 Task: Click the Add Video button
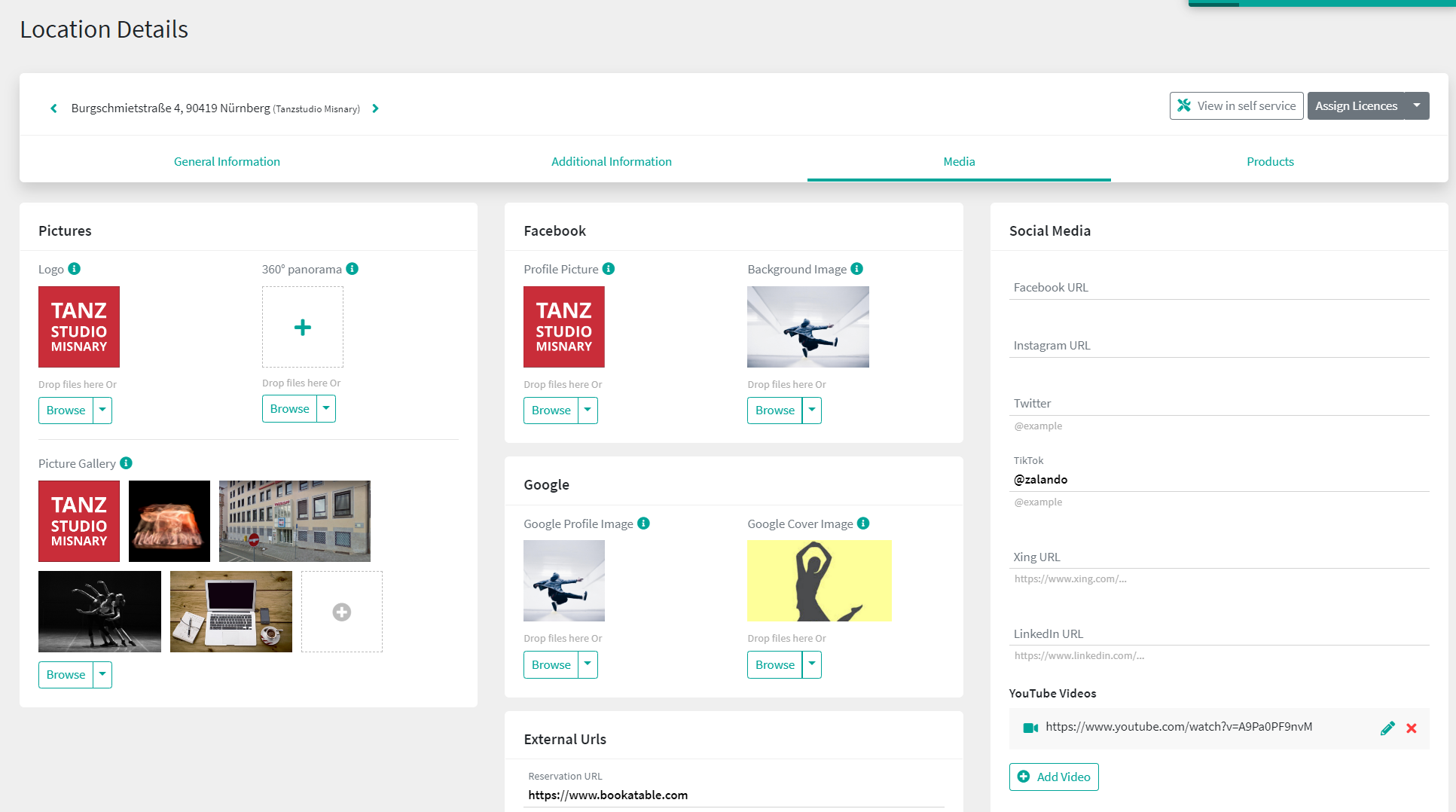[1054, 777]
